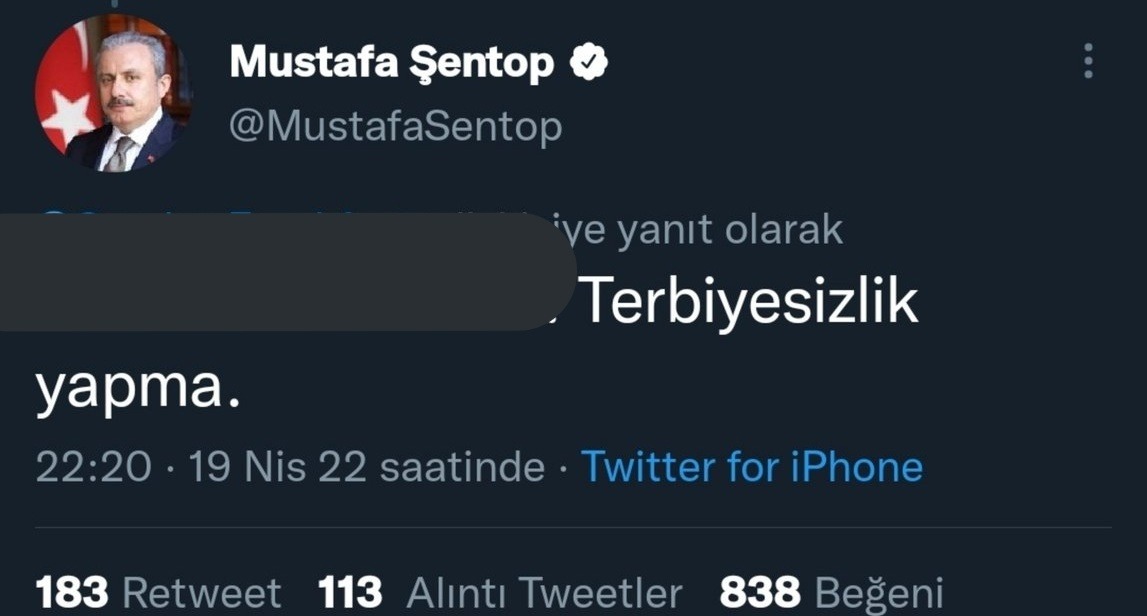Click the verified badge checkmark
This screenshot has width=1147, height=616.
[590, 64]
